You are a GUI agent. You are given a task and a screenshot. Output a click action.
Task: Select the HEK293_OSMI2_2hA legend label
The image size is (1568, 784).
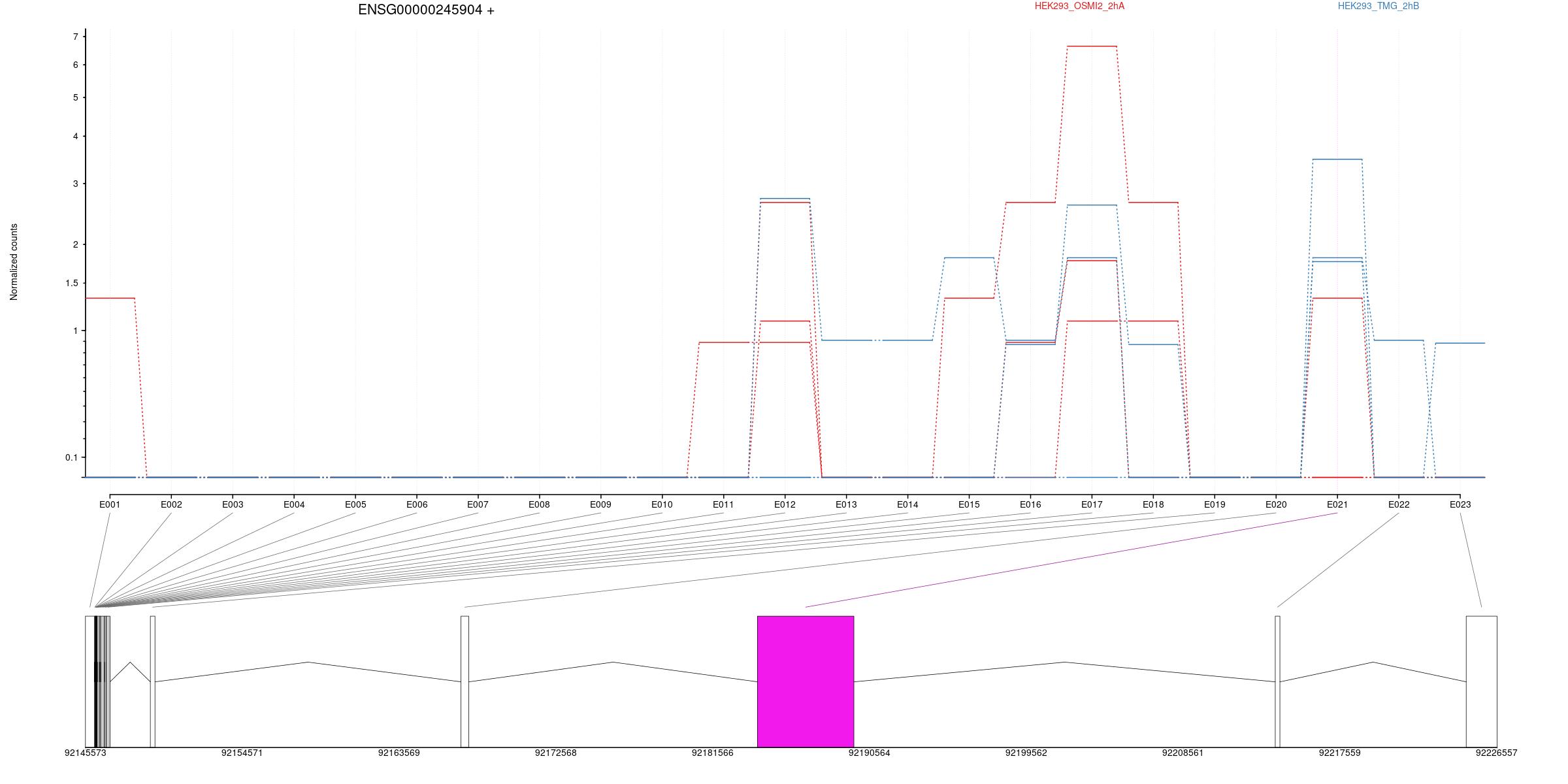click(1079, 6)
